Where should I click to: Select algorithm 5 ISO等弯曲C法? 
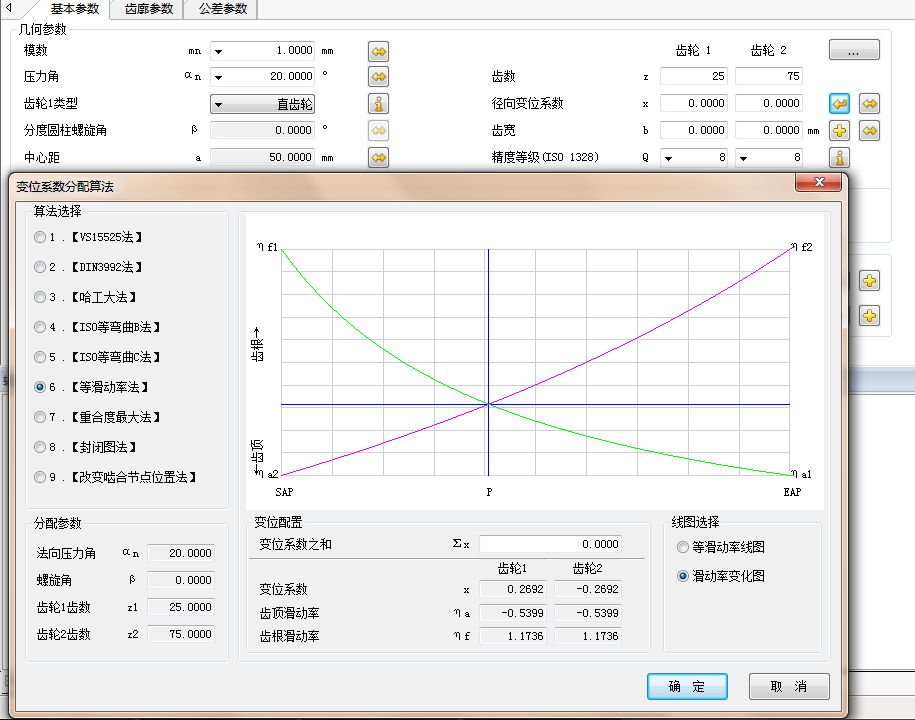coord(40,356)
